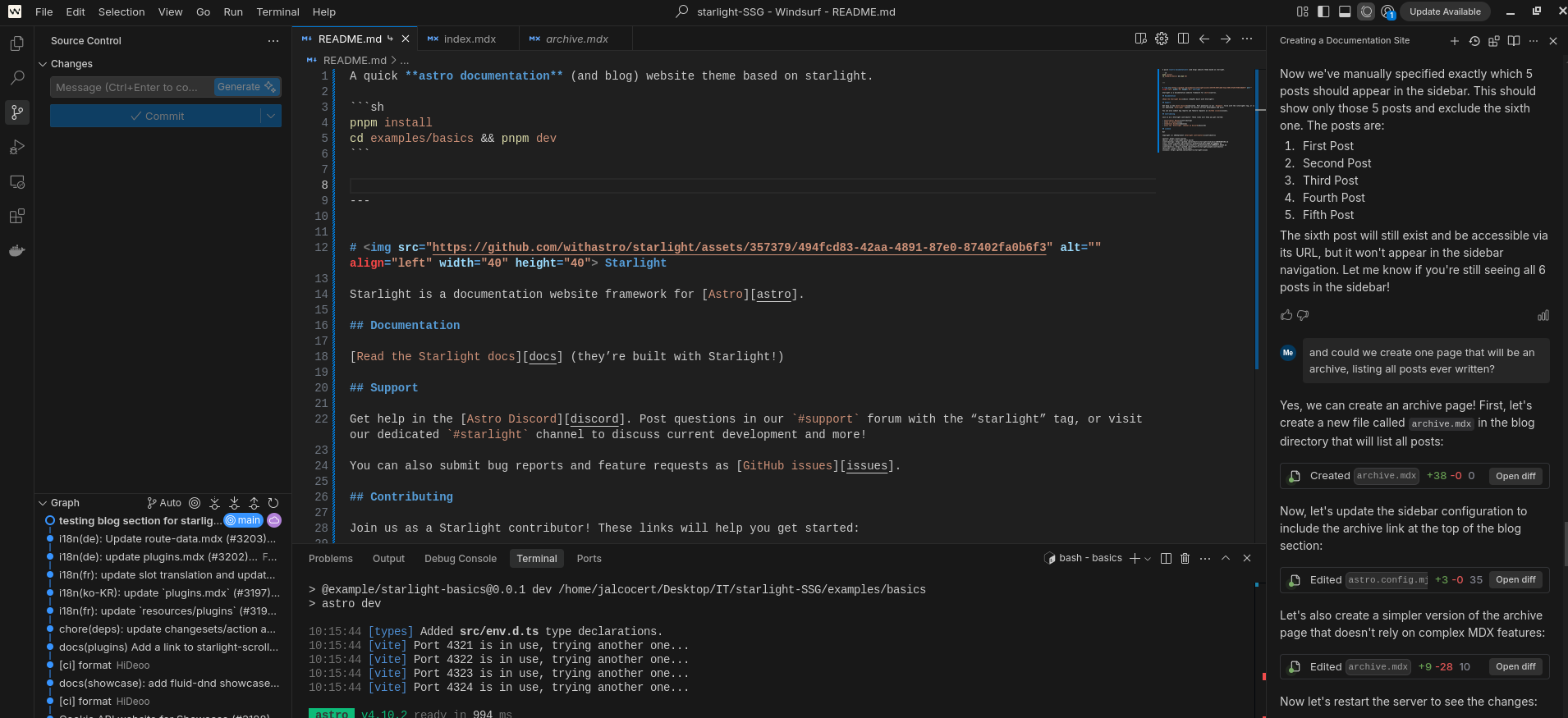The image size is (1568, 718).
Task: Click the editor settings gear icon
Action: click(1162, 39)
